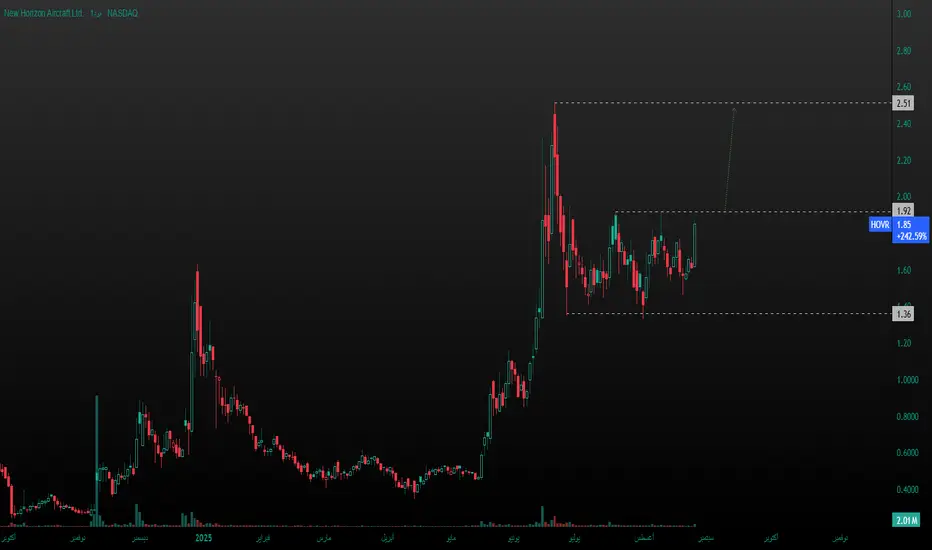Click the 1.92 level price label

(903, 210)
